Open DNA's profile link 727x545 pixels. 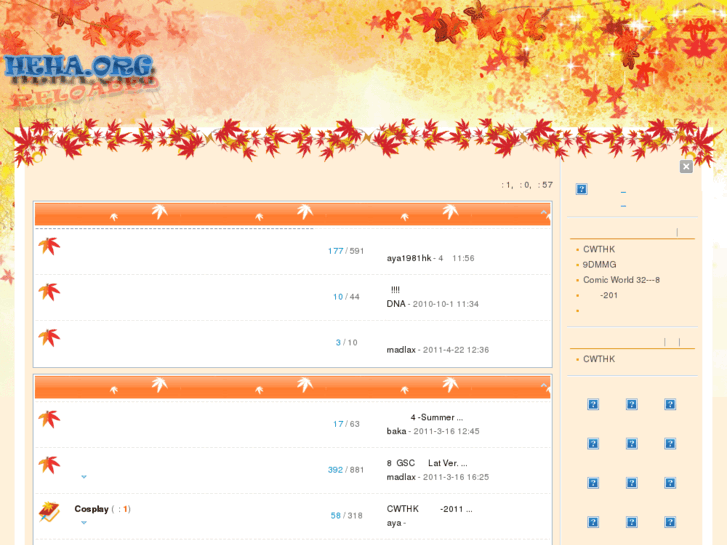tap(396, 304)
